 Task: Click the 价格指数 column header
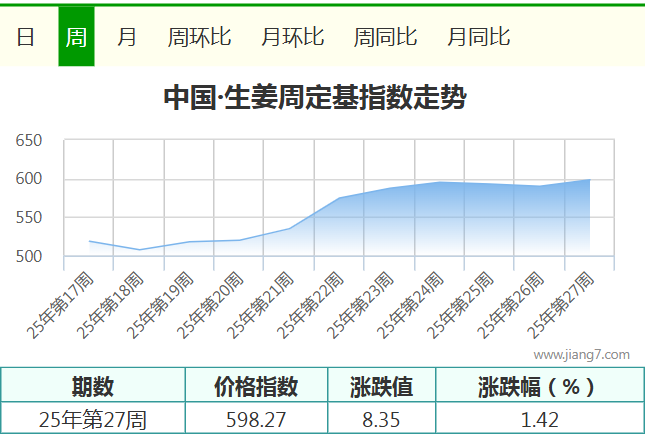(256, 386)
